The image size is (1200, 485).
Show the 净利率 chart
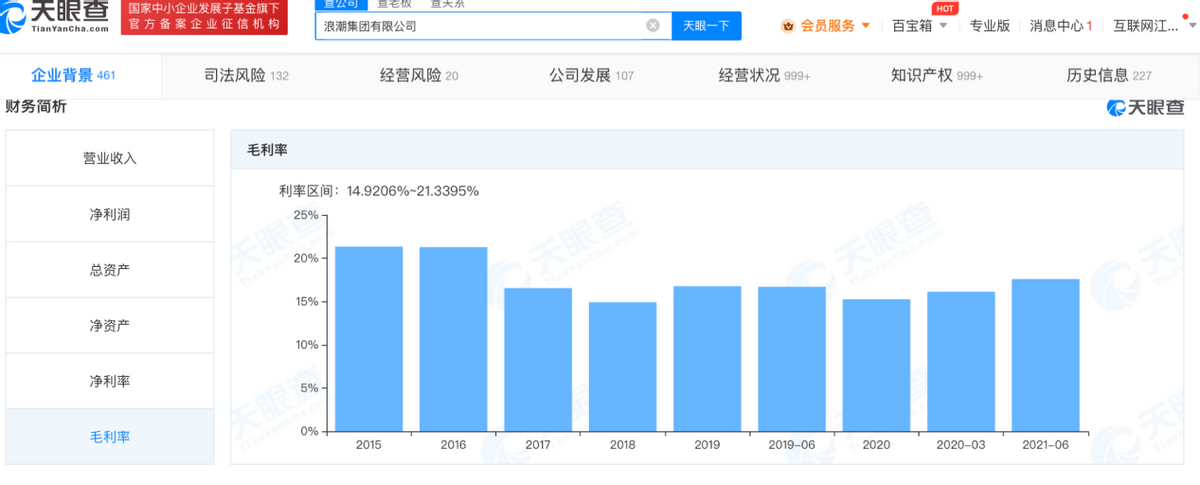click(110, 382)
